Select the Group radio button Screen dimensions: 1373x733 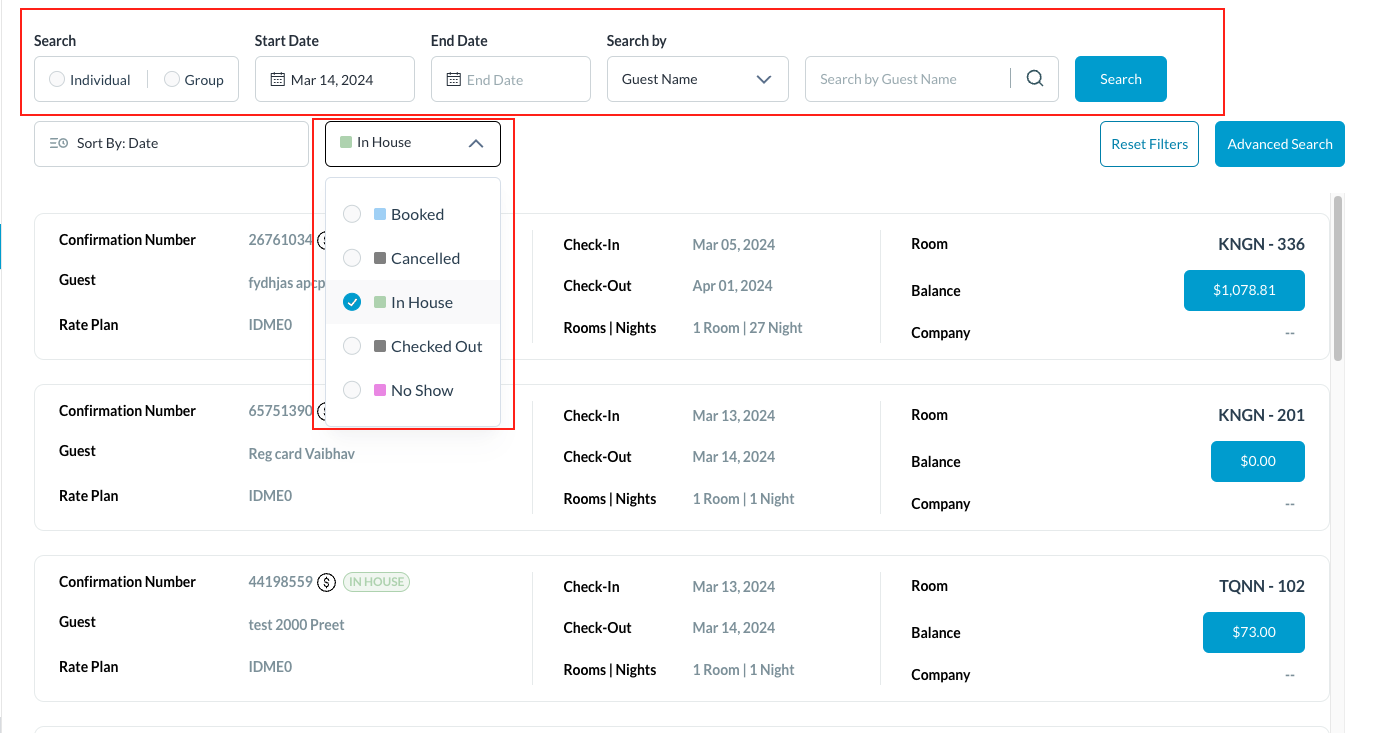click(x=172, y=79)
